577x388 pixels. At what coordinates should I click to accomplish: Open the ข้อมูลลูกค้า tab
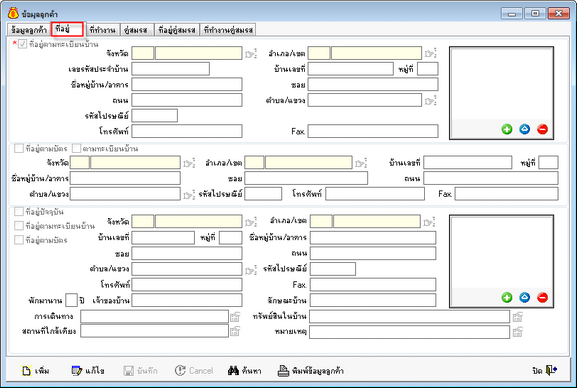28,30
